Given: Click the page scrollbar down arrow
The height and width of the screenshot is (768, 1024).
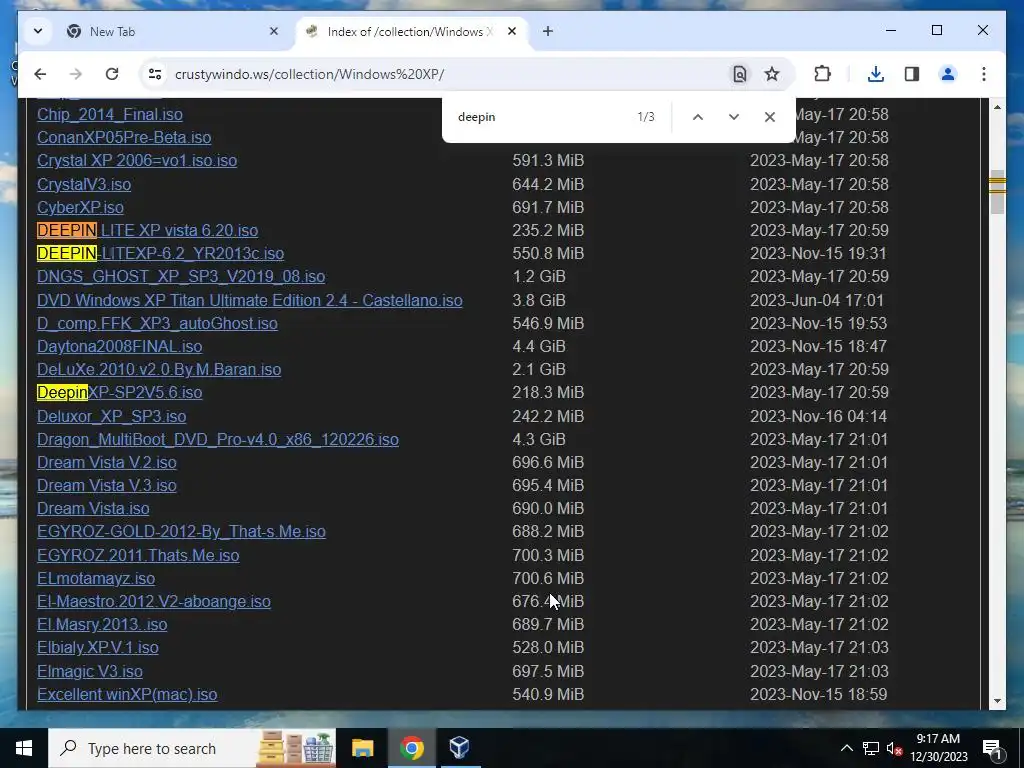Looking at the screenshot, I should 997,701.
